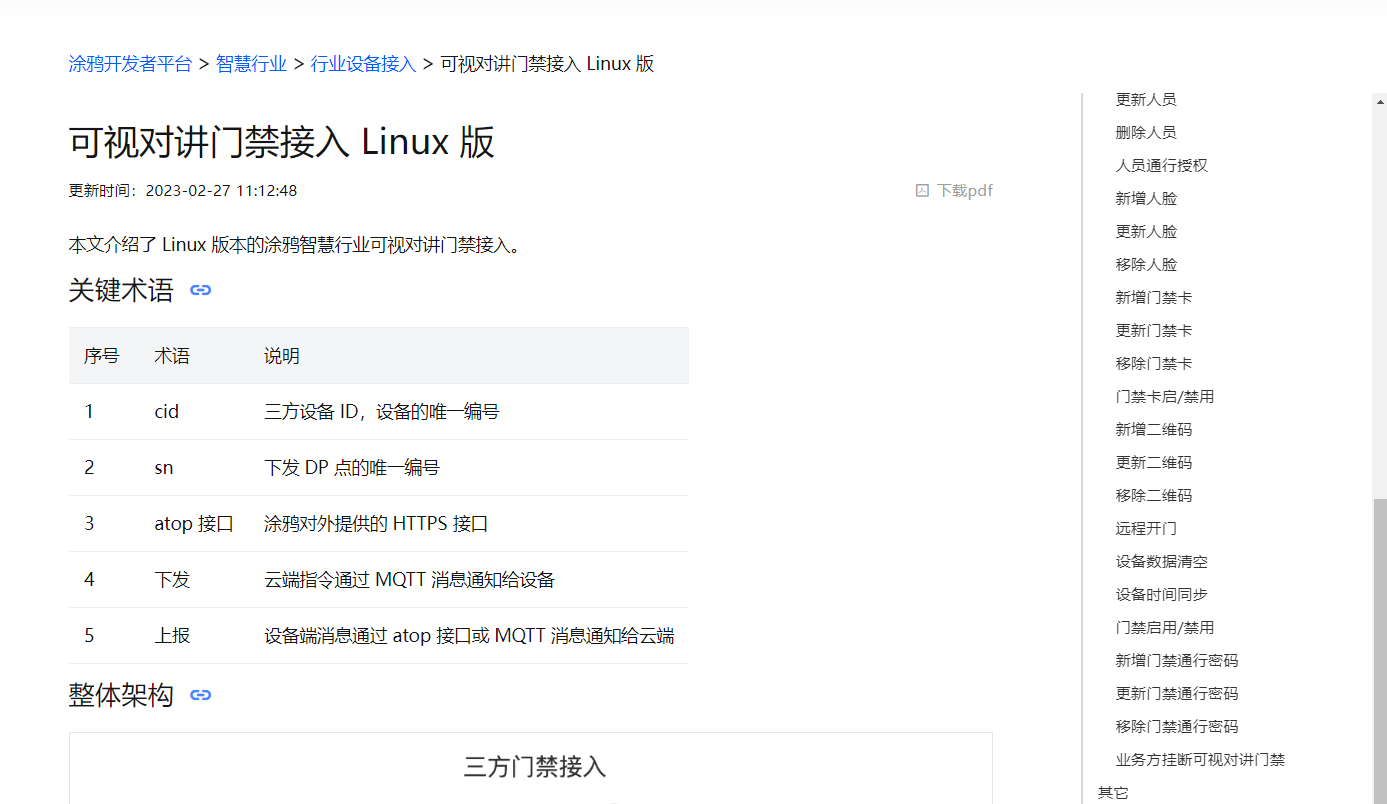The width and height of the screenshot is (1387, 804).
Task: Click description 三方设备 ID，设备的唯一编号
Action: pyautogui.click(x=381, y=411)
